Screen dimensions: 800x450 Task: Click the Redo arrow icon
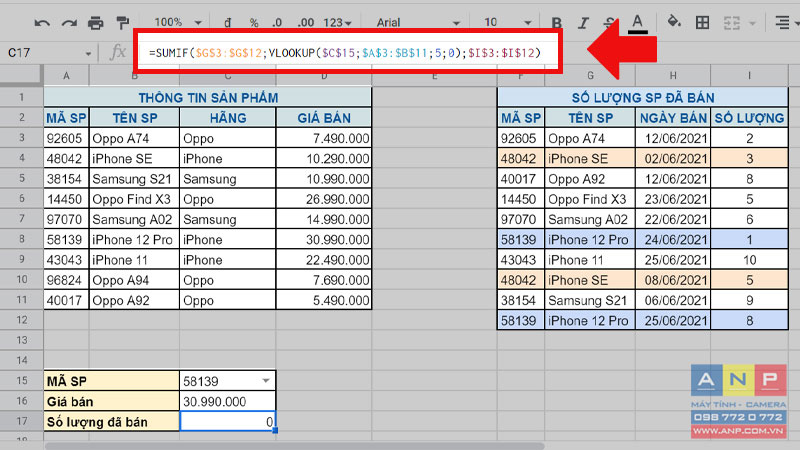tap(69, 23)
